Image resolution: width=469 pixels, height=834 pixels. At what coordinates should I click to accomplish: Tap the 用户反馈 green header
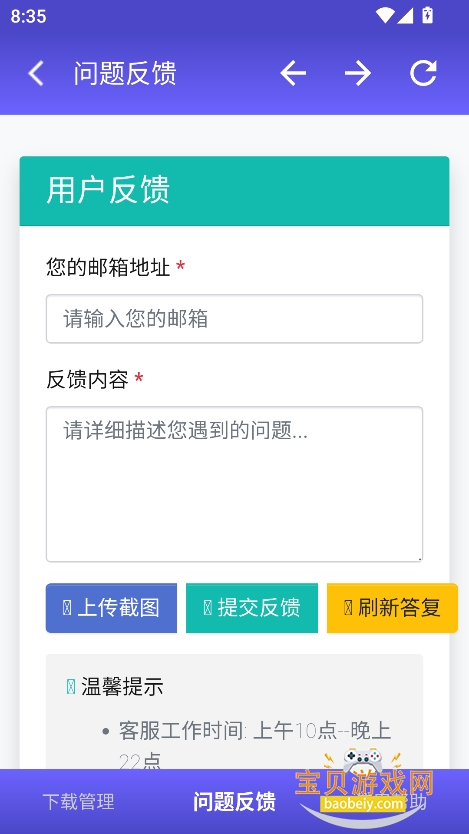tap(234, 190)
